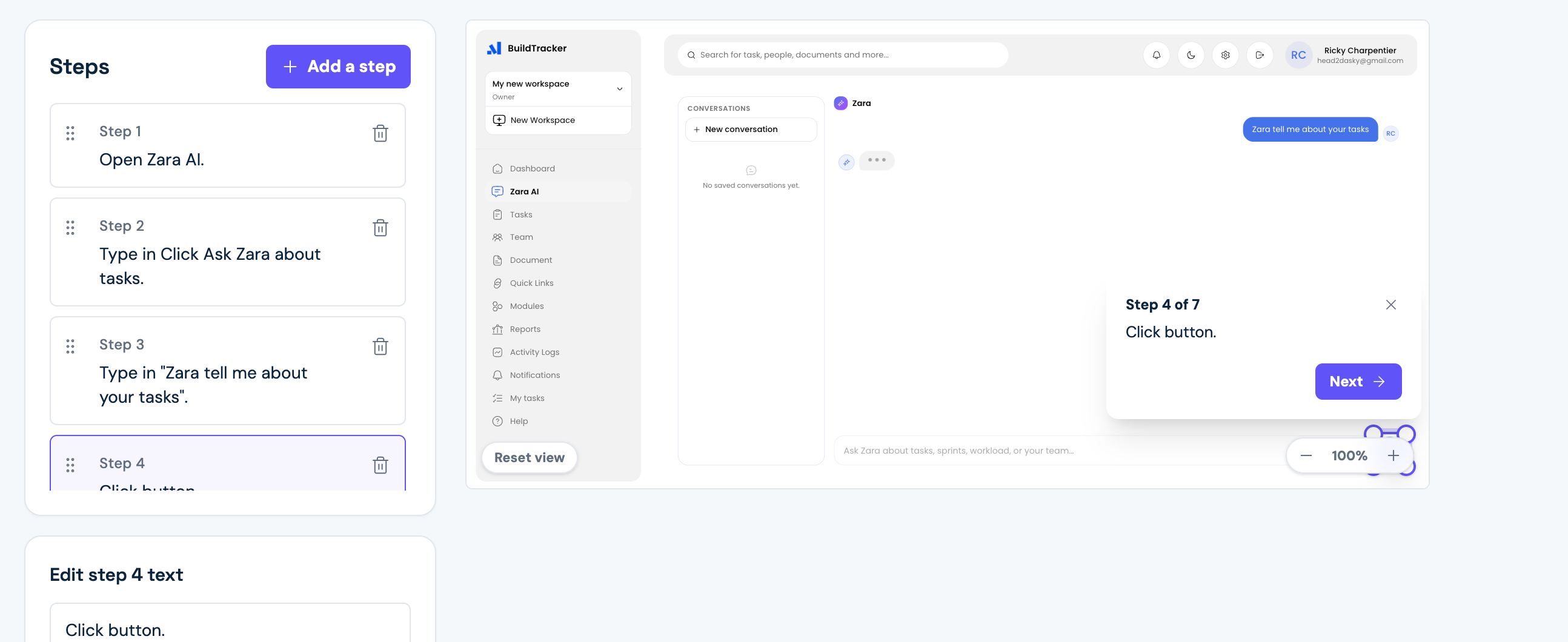Zoom in with the plus icon
This screenshot has height=642, width=1568.
pyautogui.click(x=1394, y=455)
